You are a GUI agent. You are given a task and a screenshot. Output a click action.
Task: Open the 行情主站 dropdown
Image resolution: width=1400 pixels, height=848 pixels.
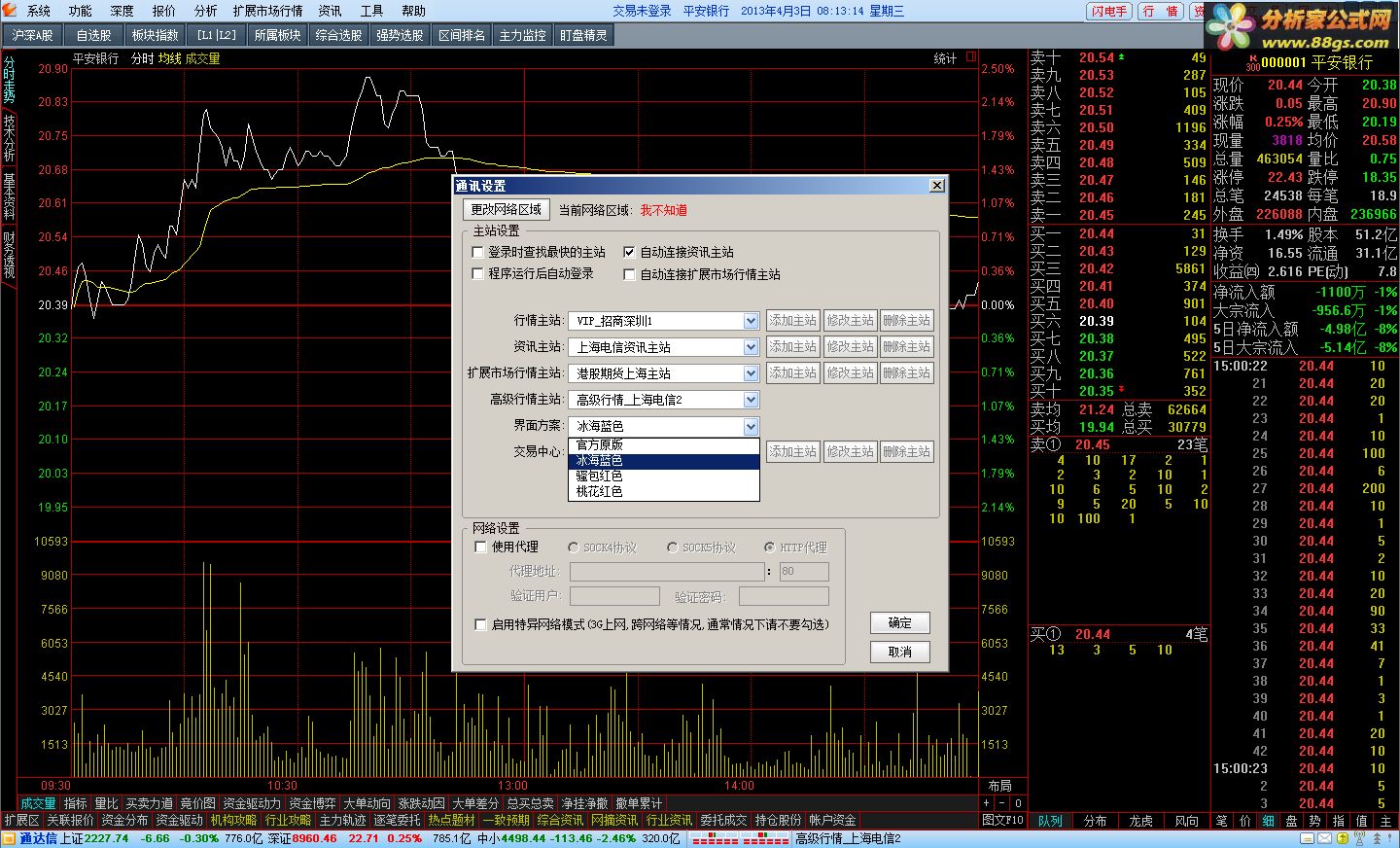[x=751, y=321]
